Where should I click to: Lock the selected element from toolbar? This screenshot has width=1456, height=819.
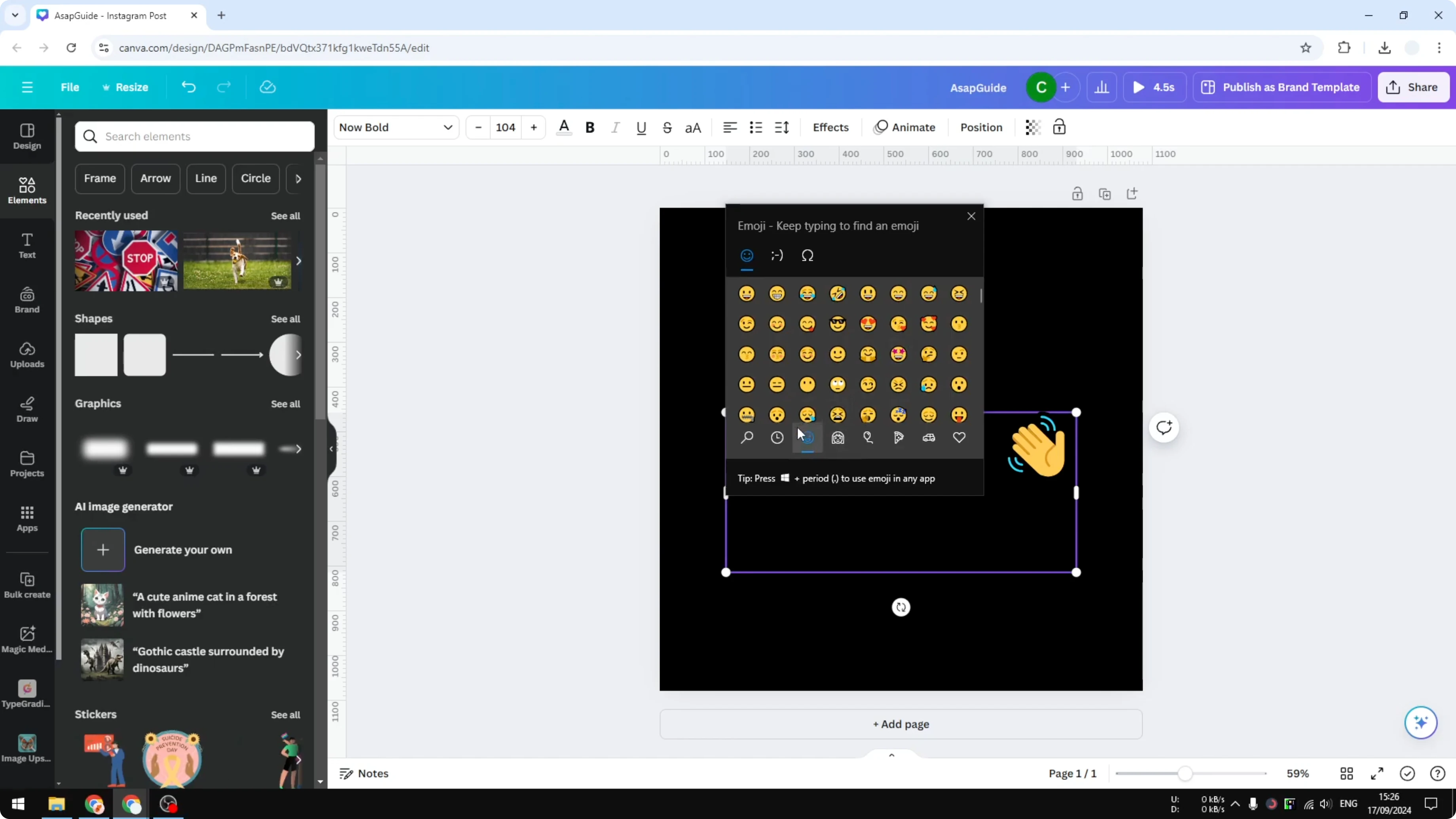[1059, 127]
